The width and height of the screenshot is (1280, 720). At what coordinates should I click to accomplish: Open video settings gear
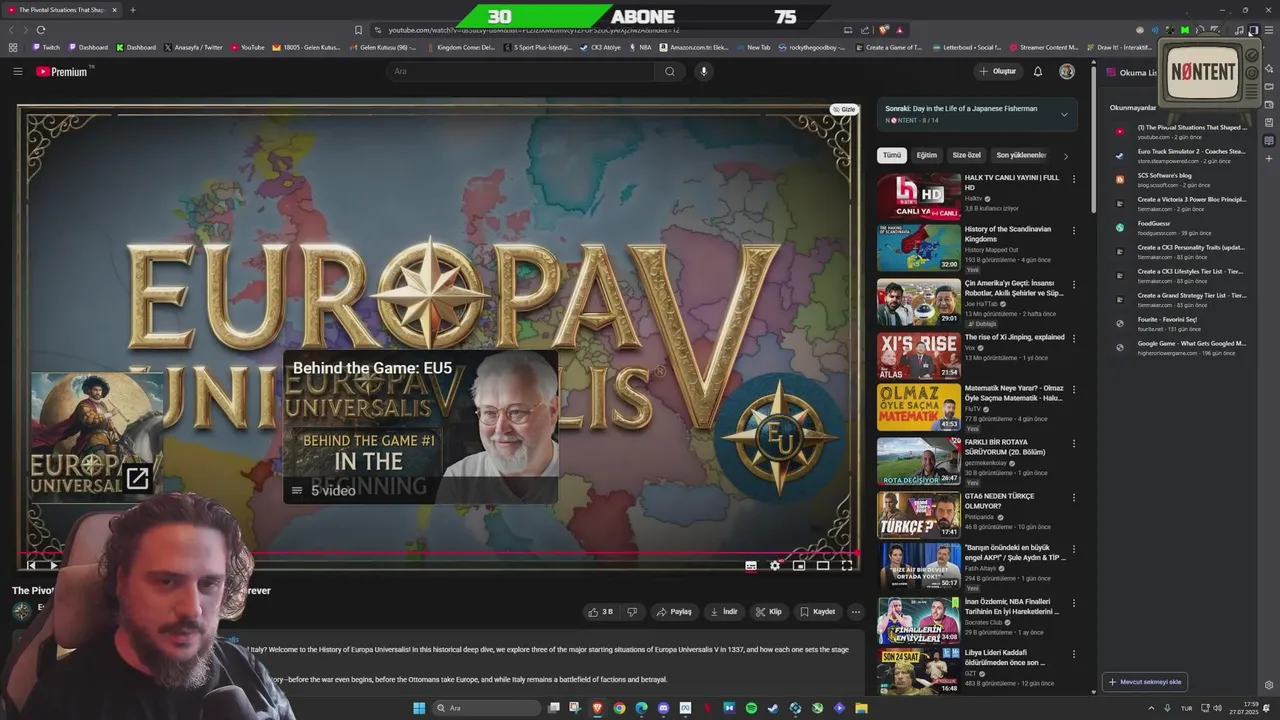(775, 566)
